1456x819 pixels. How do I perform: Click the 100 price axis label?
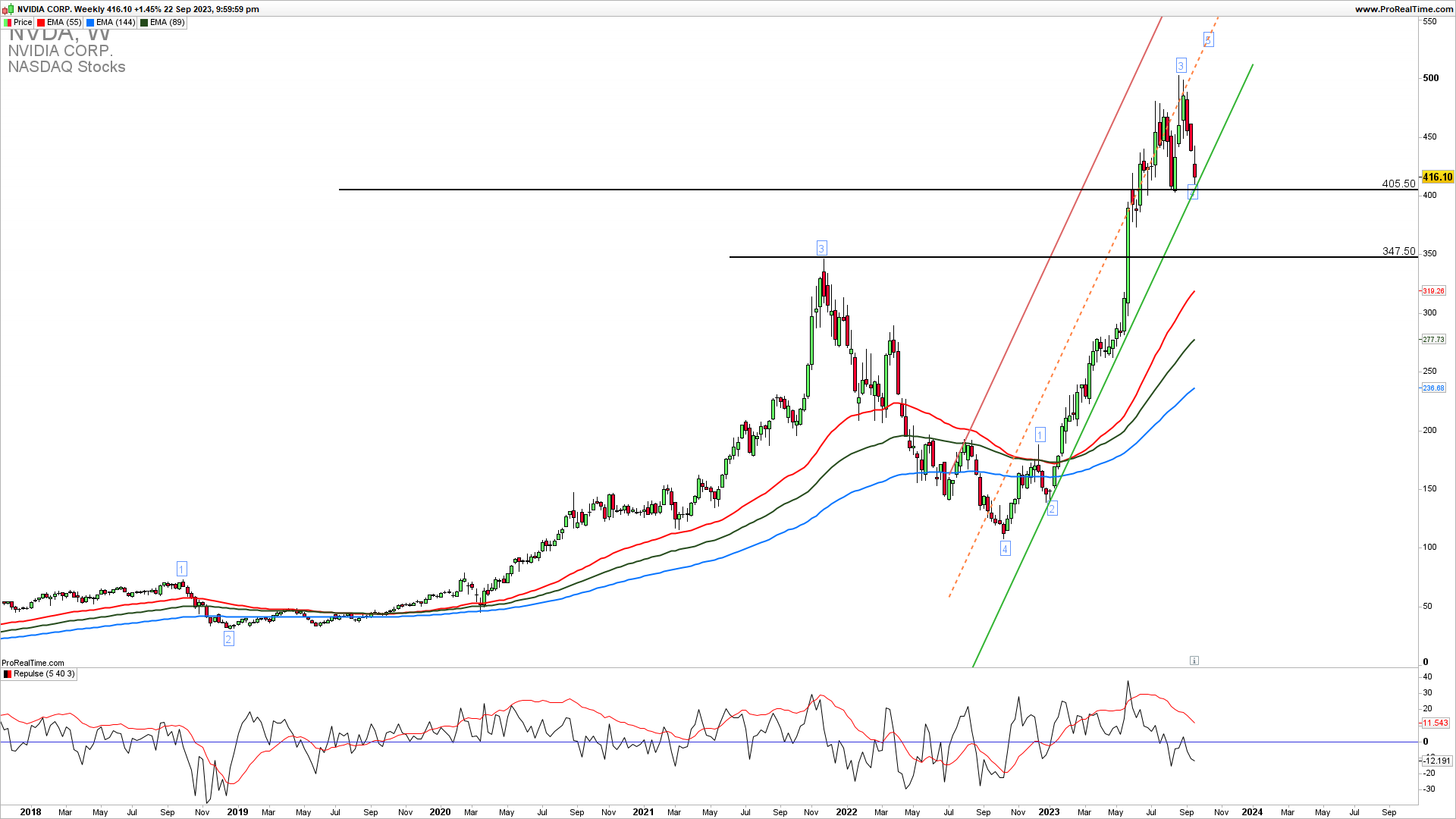pos(1429,547)
